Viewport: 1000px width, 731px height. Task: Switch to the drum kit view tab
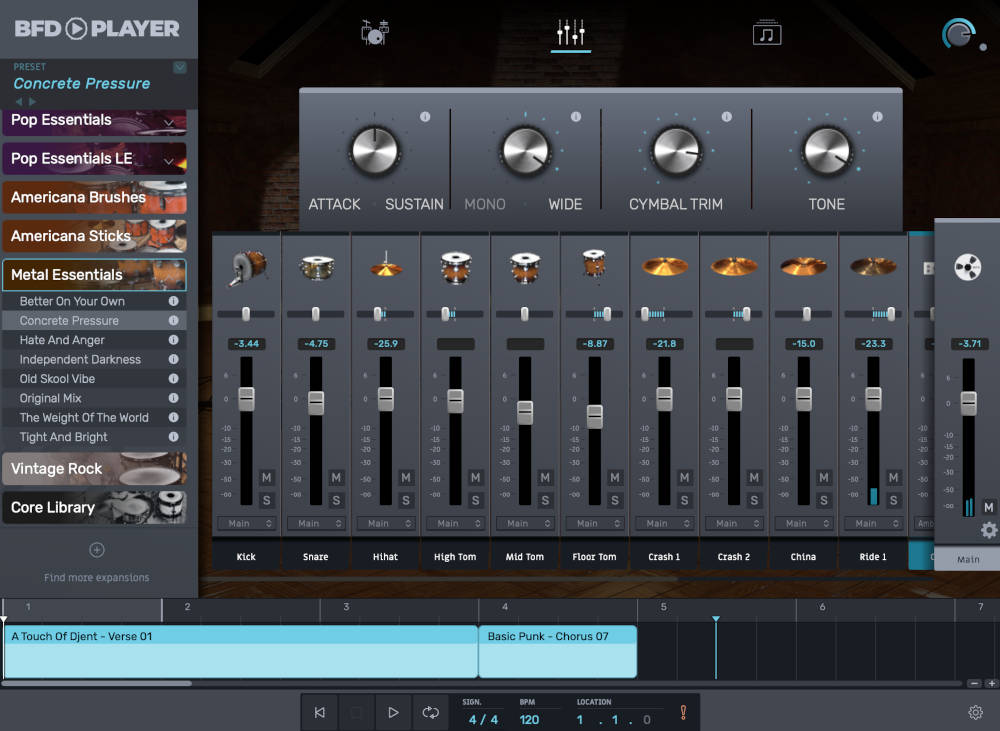[x=375, y=31]
